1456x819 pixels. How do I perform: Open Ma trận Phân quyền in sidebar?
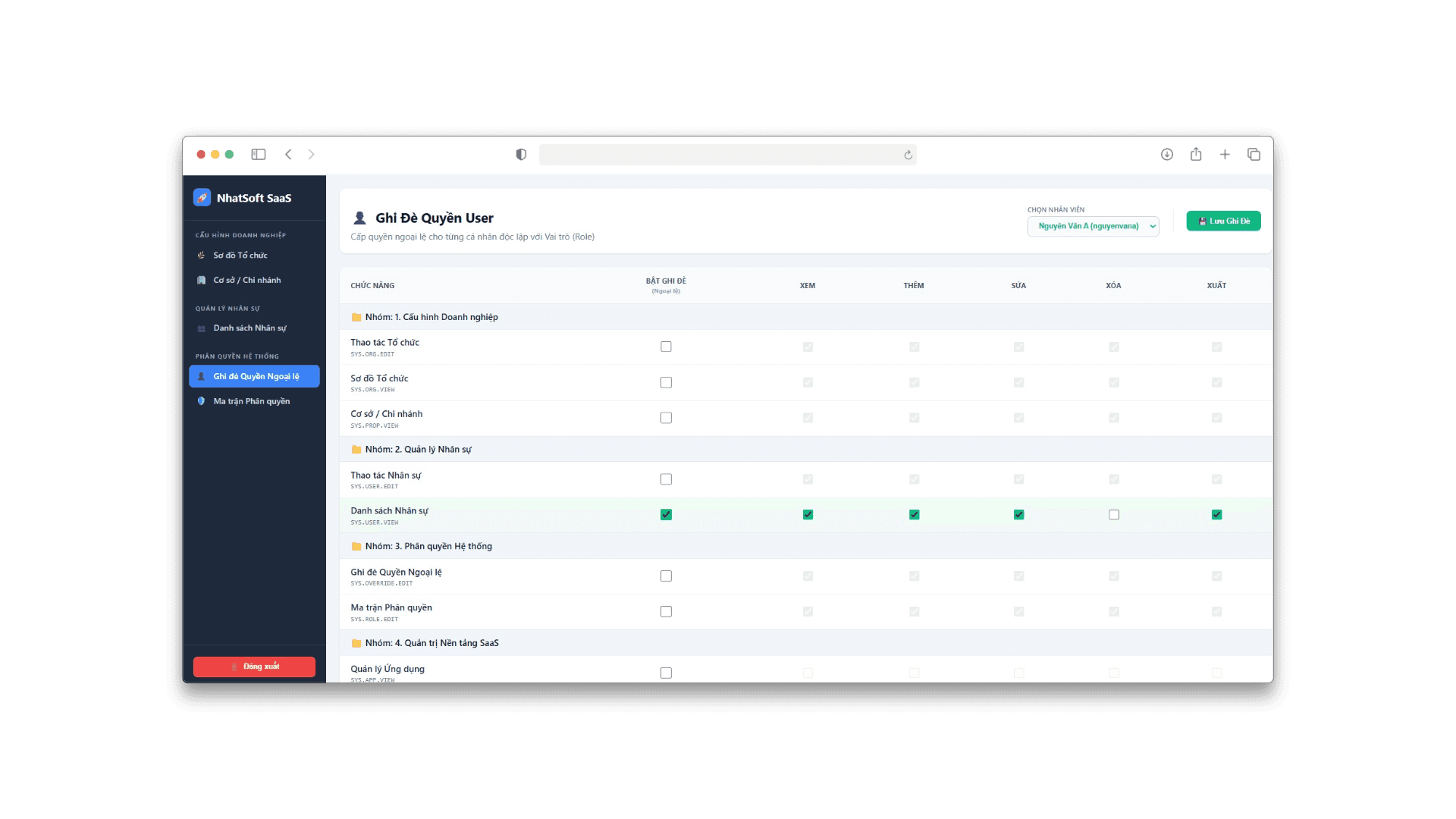click(x=254, y=401)
